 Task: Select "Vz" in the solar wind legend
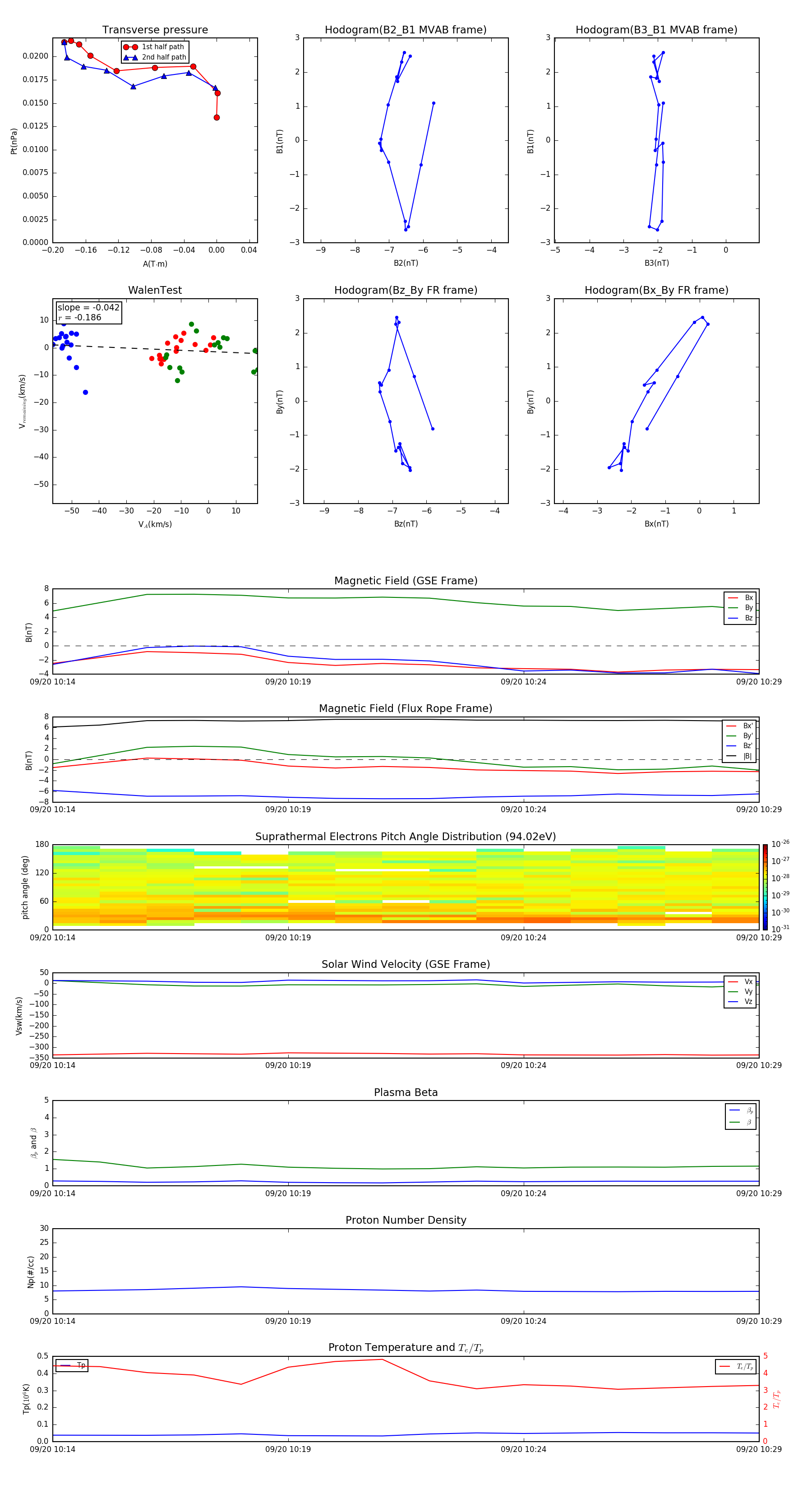(740, 1002)
